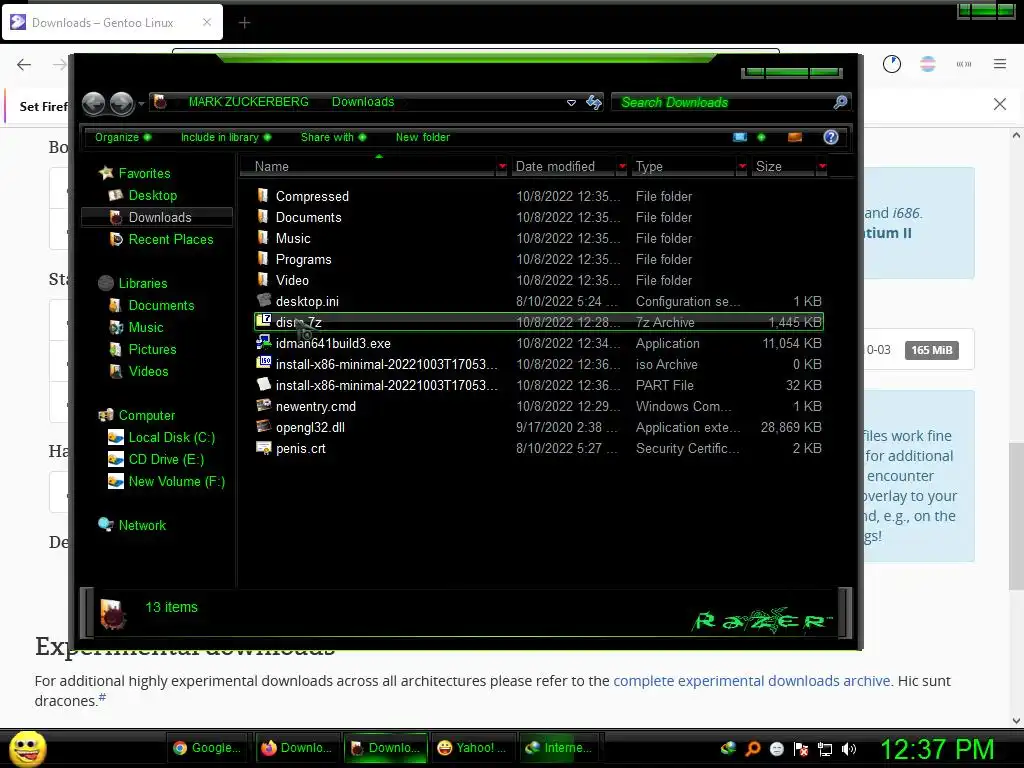Switch to Firefox Downloads taskbar item

pyautogui.click(x=296, y=748)
